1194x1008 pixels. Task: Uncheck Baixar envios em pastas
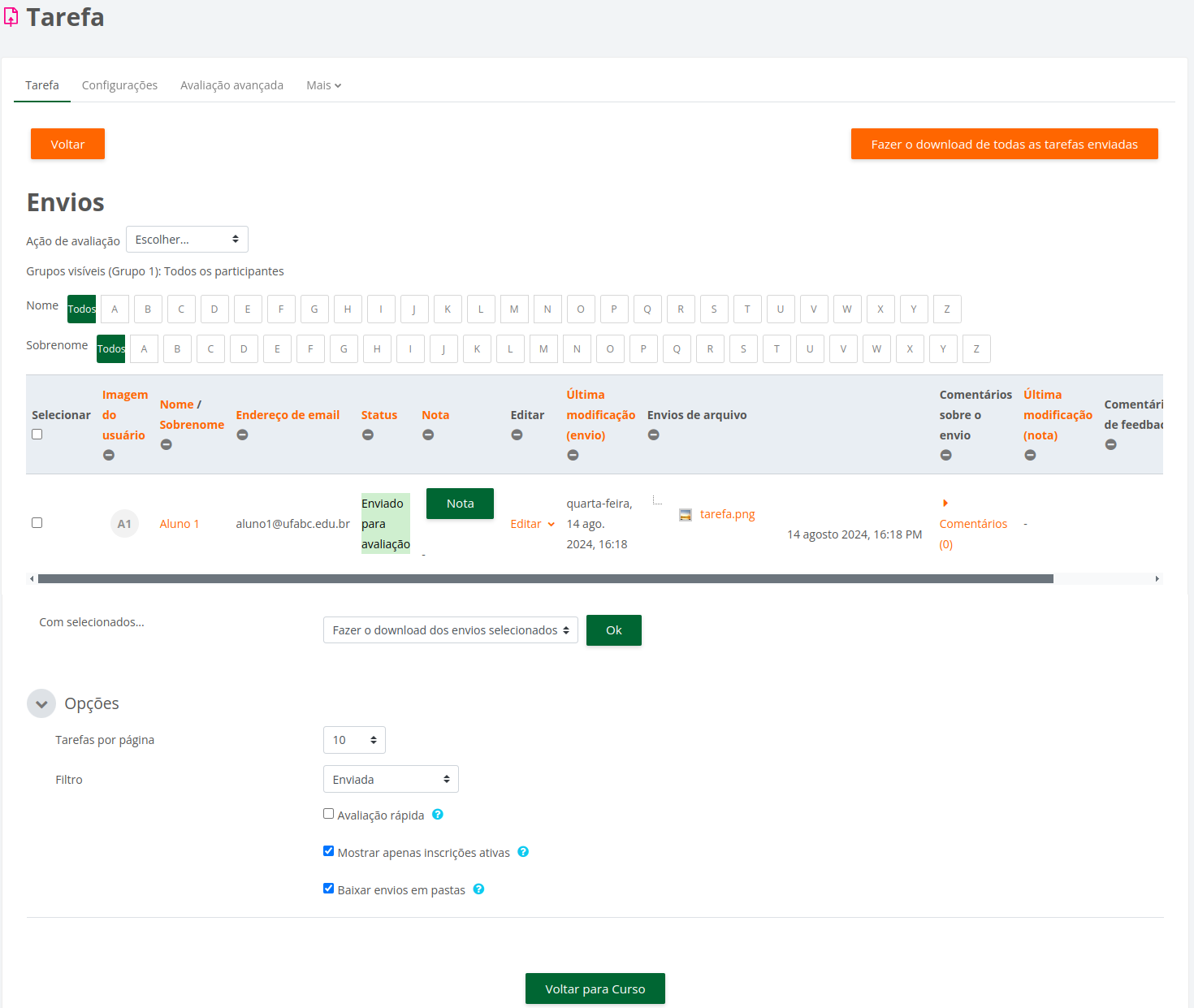(x=328, y=888)
